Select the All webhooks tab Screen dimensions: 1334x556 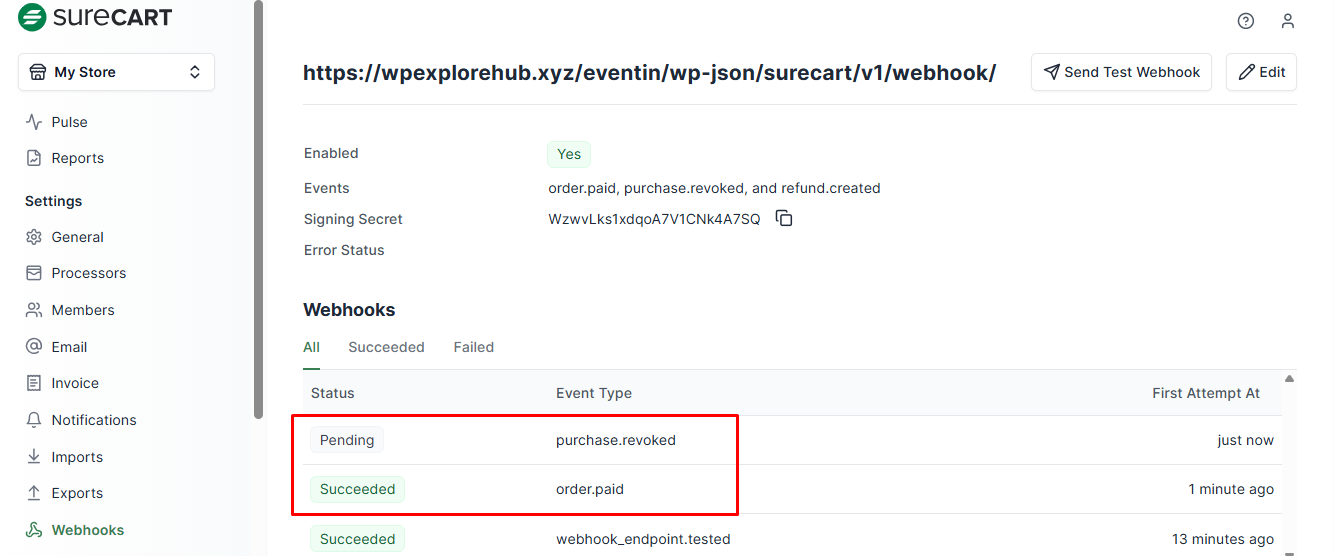[x=311, y=347]
